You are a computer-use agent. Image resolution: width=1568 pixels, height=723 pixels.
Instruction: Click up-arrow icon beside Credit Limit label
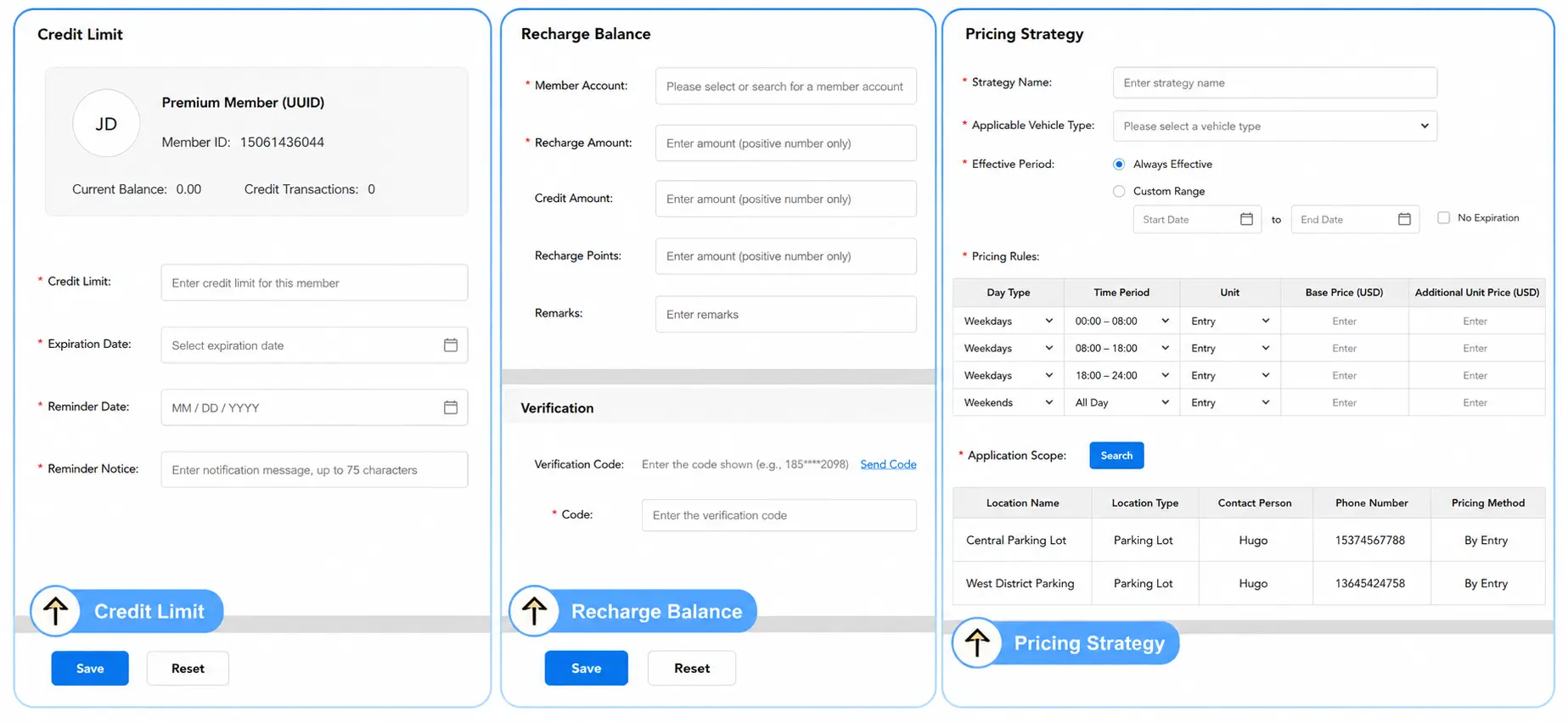[56, 611]
